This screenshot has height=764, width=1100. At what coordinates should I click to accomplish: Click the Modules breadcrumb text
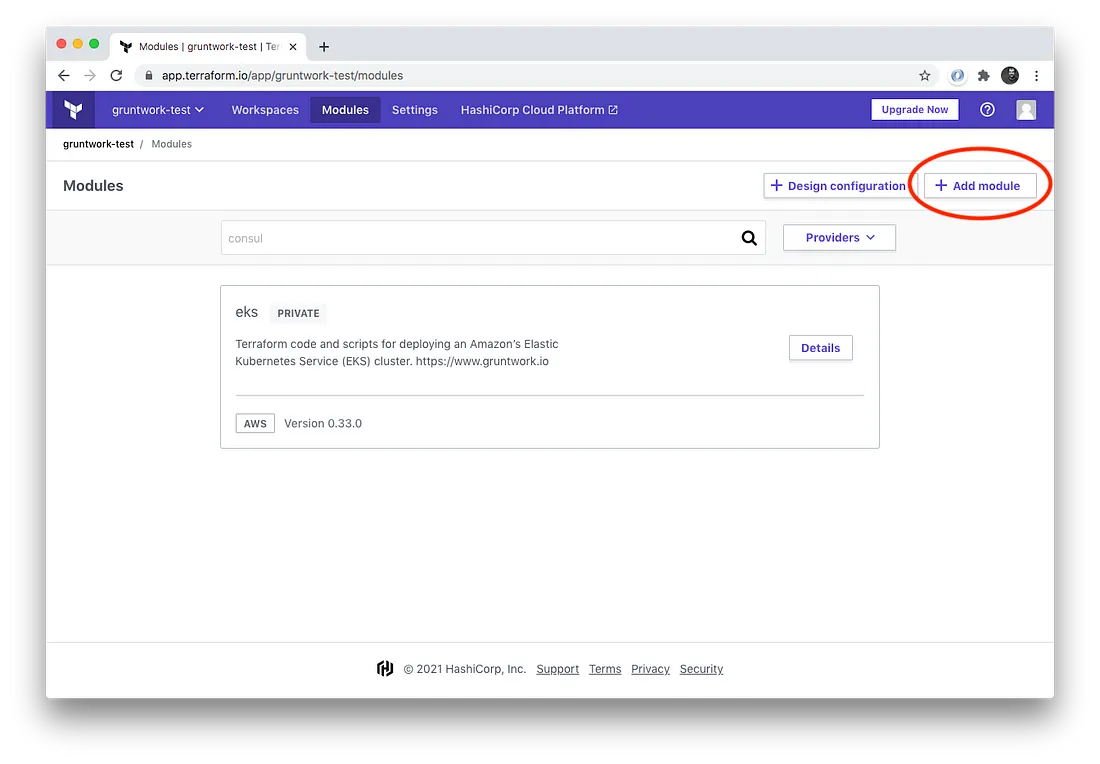(x=171, y=144)
